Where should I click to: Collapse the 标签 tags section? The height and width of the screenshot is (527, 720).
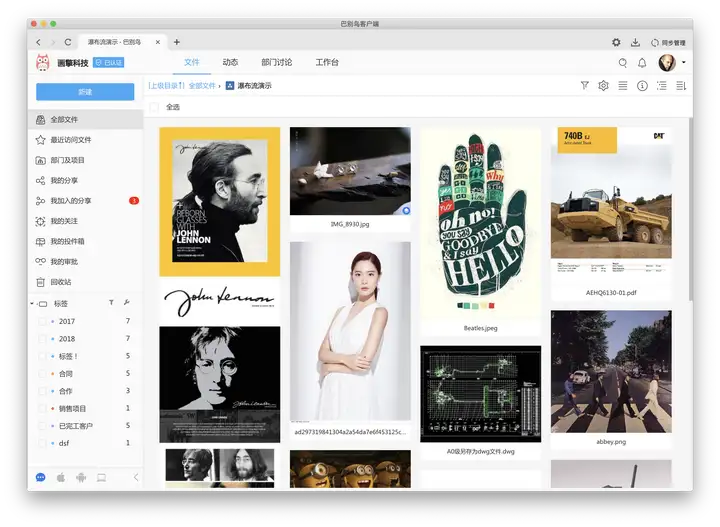(32, 303)
